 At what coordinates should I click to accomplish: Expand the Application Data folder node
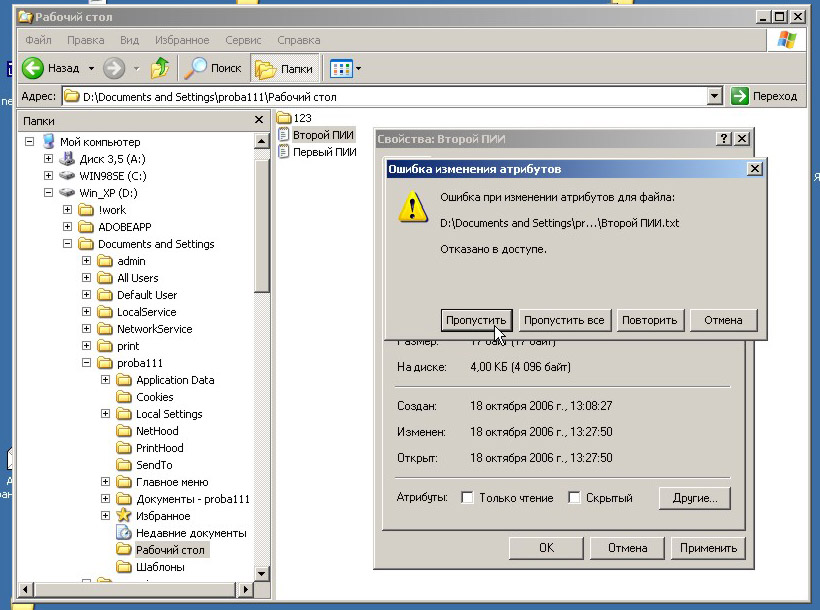coord(105,380)
